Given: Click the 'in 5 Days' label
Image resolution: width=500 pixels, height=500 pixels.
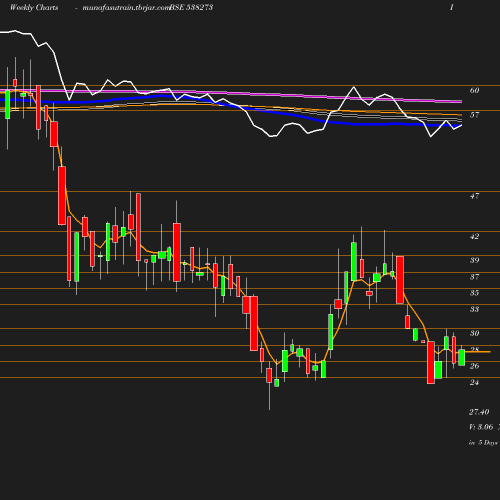Looking at the screenshot, I should (x=483, y=443).
